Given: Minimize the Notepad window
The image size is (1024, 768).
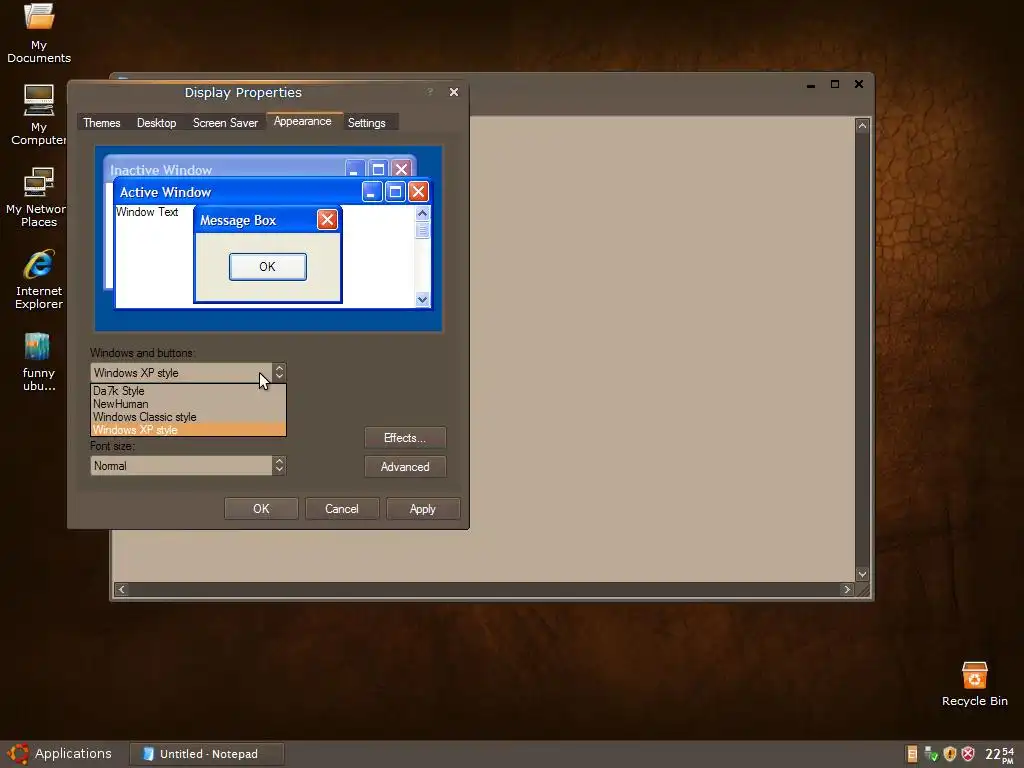Looking at the screenshot, I should pyautogui.click(x=810, y=84).
